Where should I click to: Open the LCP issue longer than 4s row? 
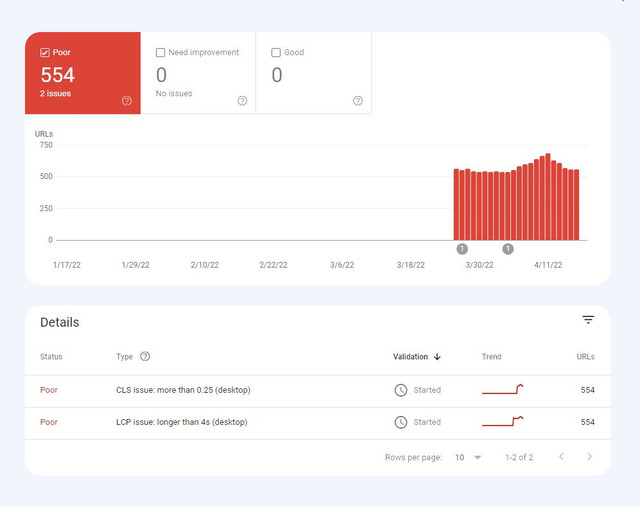pyautogui.click(x=318, y=423)
